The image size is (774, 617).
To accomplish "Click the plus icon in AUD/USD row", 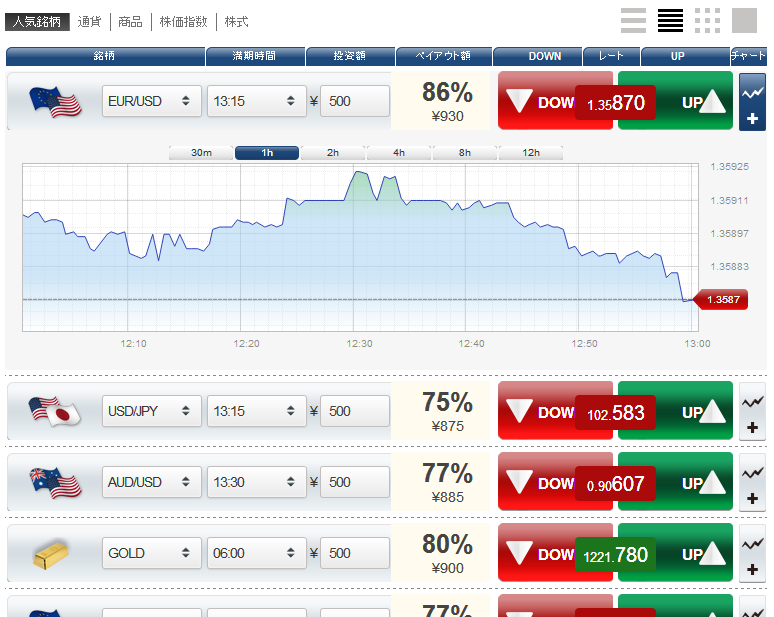I will point(752,499).
